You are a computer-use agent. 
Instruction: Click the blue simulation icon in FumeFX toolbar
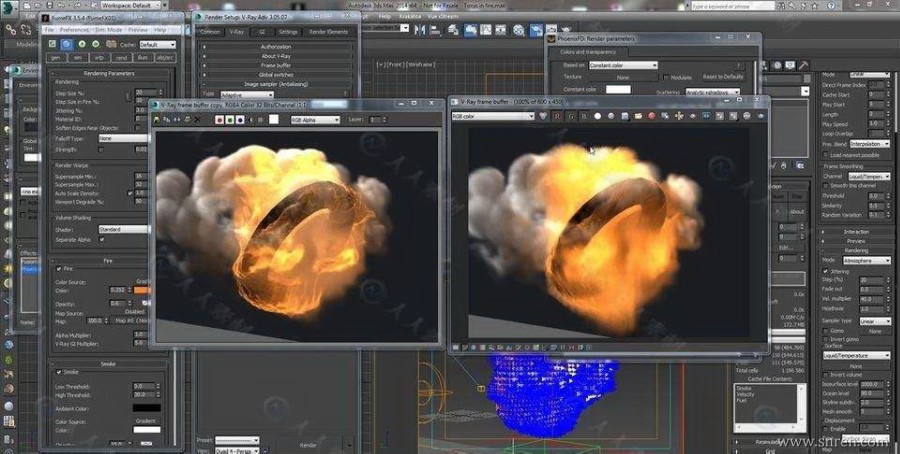67,44
